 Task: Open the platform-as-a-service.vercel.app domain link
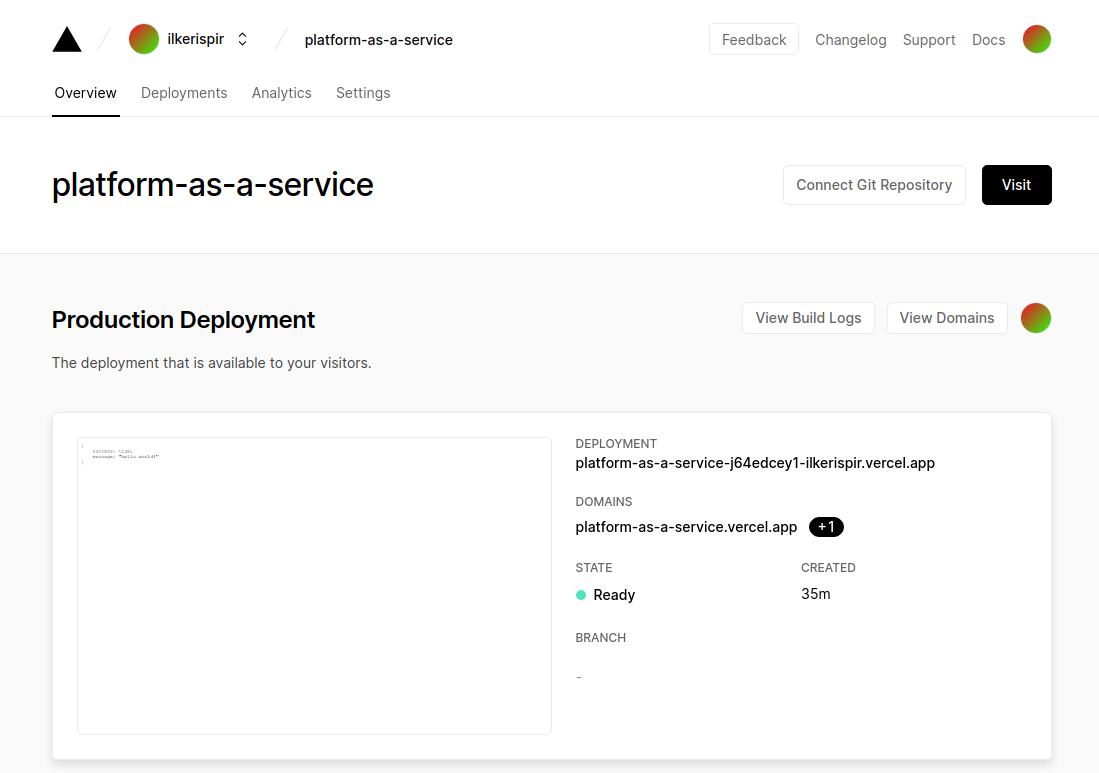coord(686,527)
